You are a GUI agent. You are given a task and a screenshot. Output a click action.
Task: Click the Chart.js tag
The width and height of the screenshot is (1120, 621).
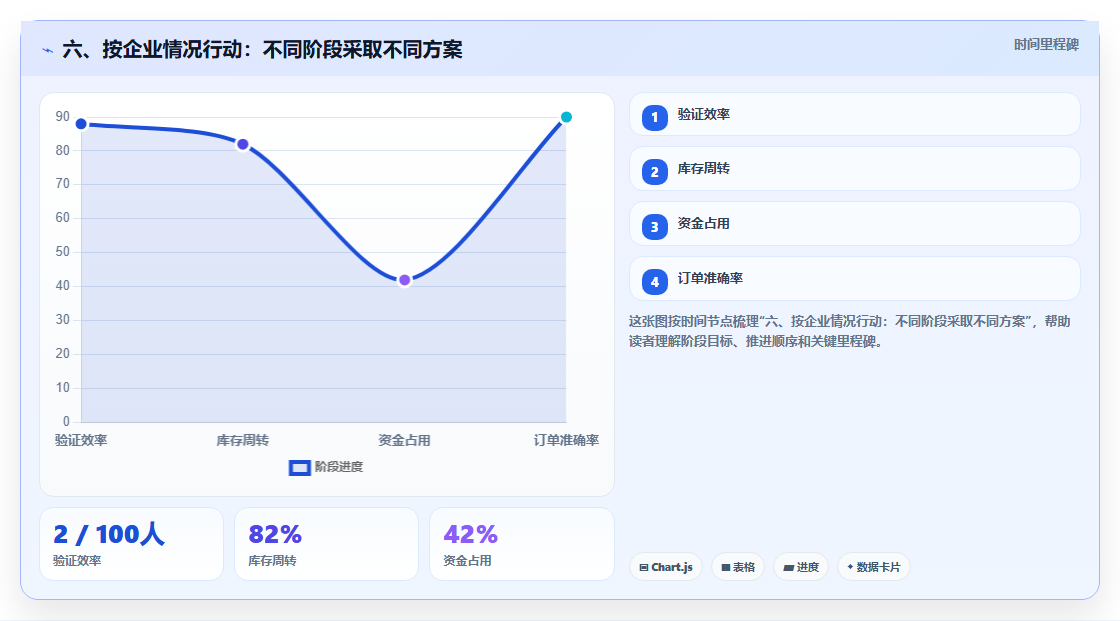coord(666,567)
